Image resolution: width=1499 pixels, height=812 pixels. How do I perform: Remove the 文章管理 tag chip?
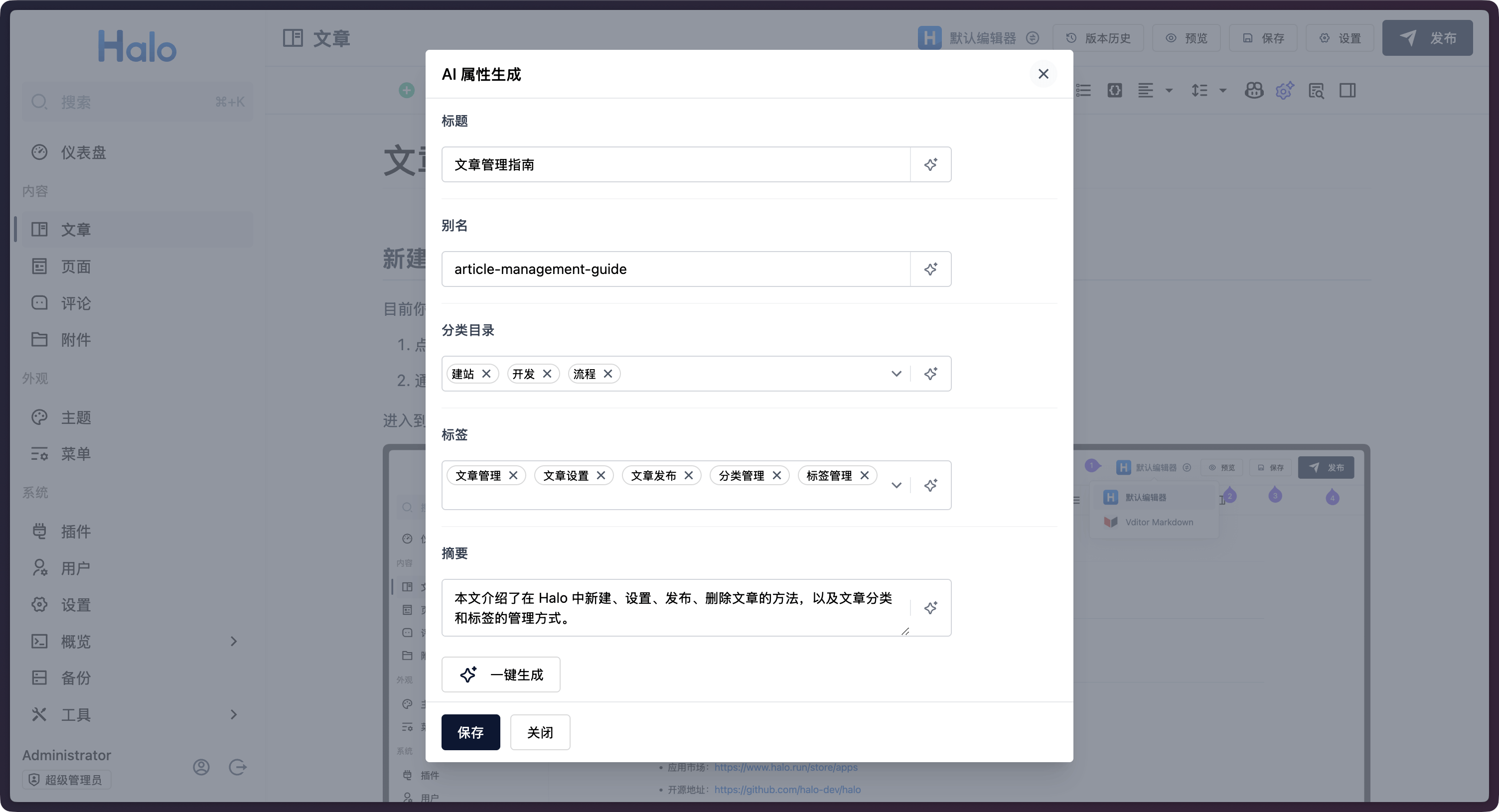[x=513, y=475]
